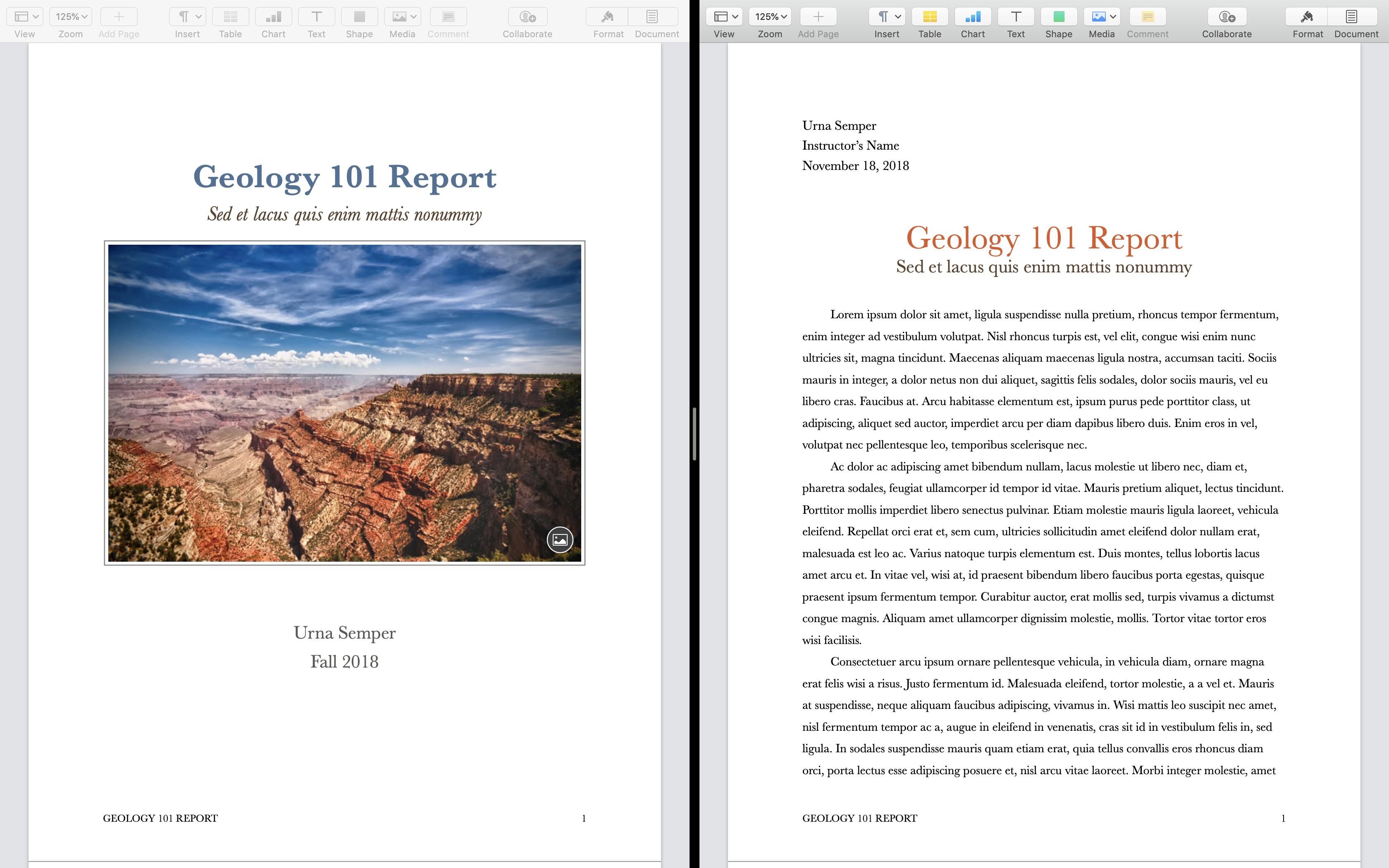Open Collaborate in the right window
Viewport: 1389px width, 868px height.
click(x=1227, y=17)
